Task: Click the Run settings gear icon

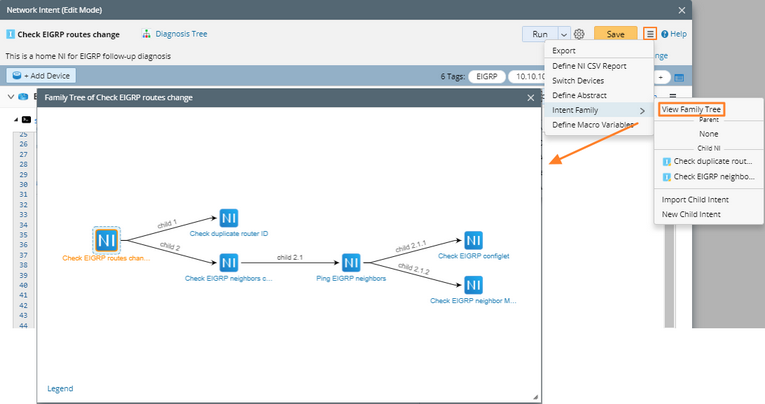Action: point(579,34)
